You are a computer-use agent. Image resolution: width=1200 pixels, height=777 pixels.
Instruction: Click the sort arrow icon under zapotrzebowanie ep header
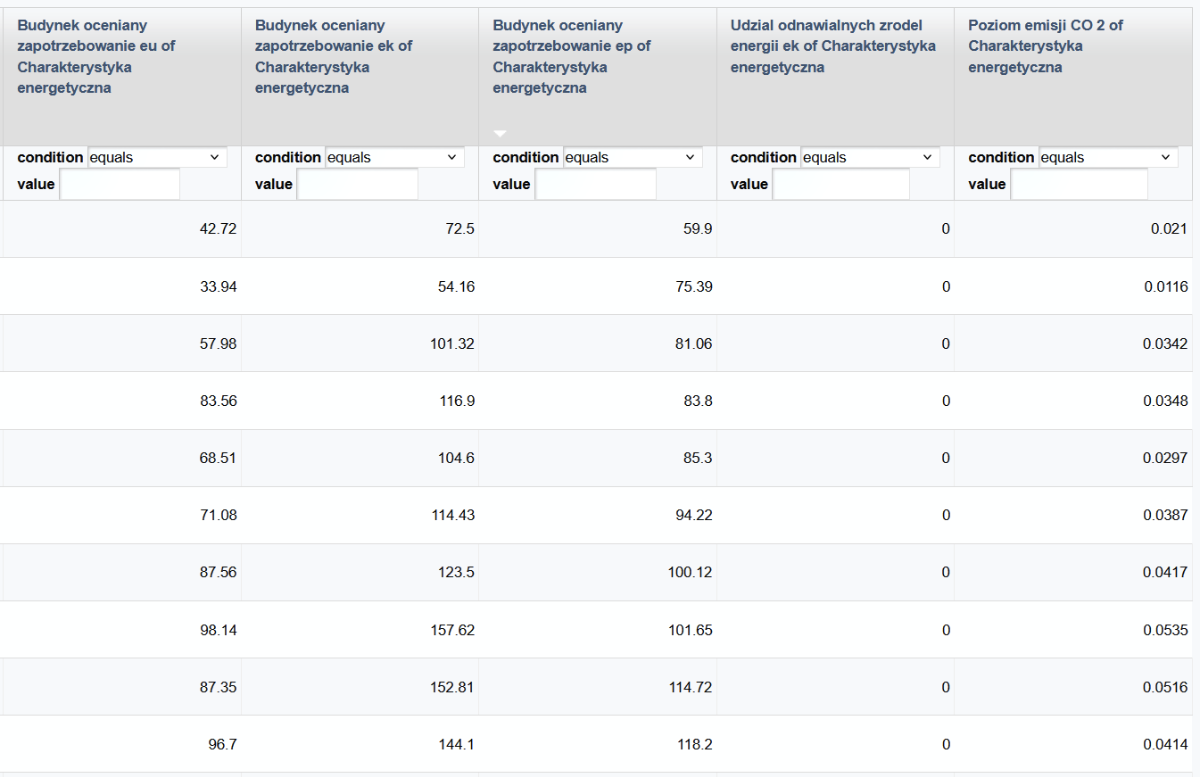tap(501, 133)
